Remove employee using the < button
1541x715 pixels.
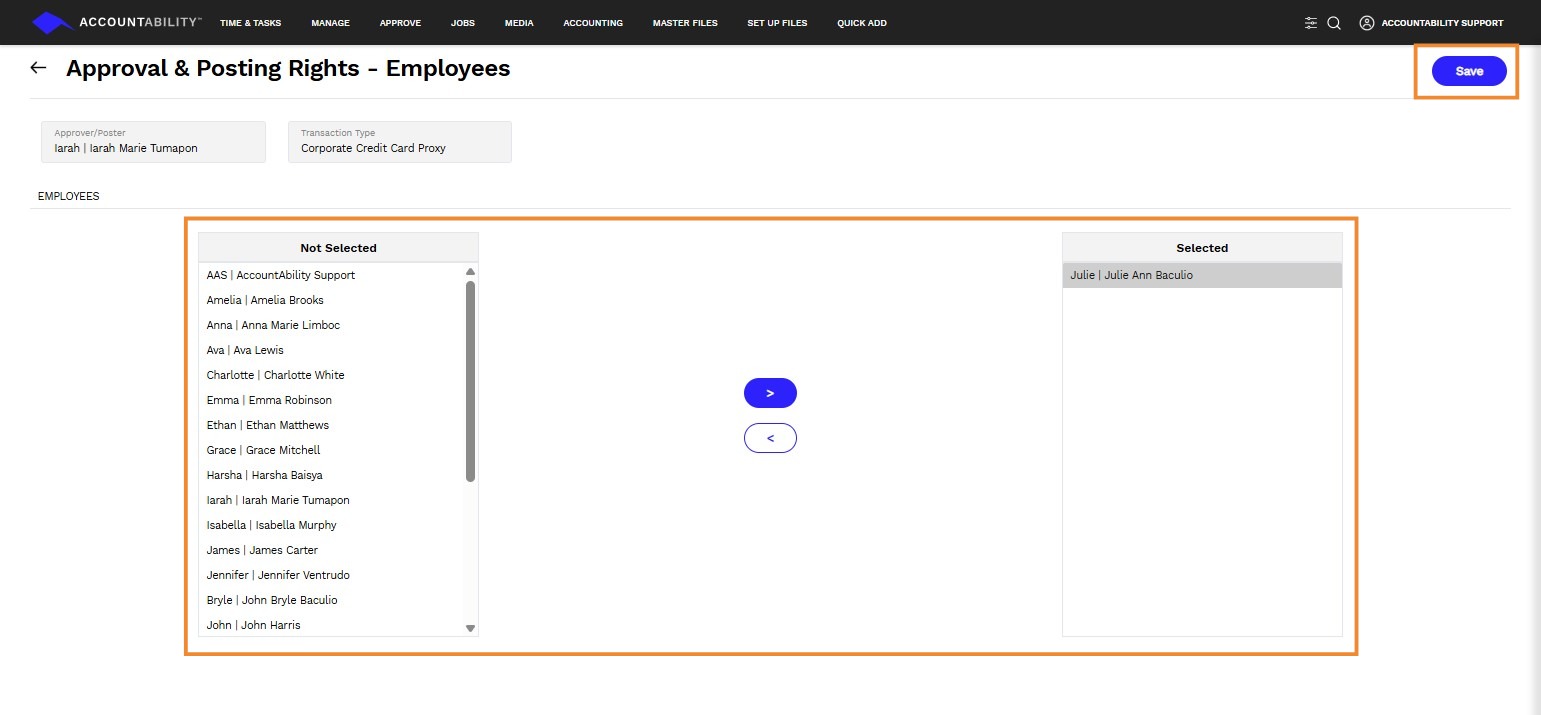point(770,438)
